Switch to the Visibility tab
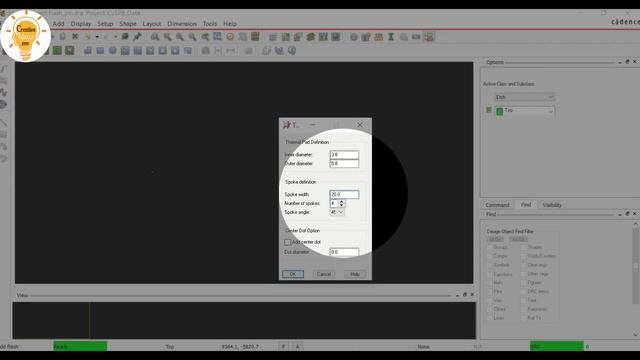Image resolution: width=640 pixels, height=360 pixels. coord(552,205)
